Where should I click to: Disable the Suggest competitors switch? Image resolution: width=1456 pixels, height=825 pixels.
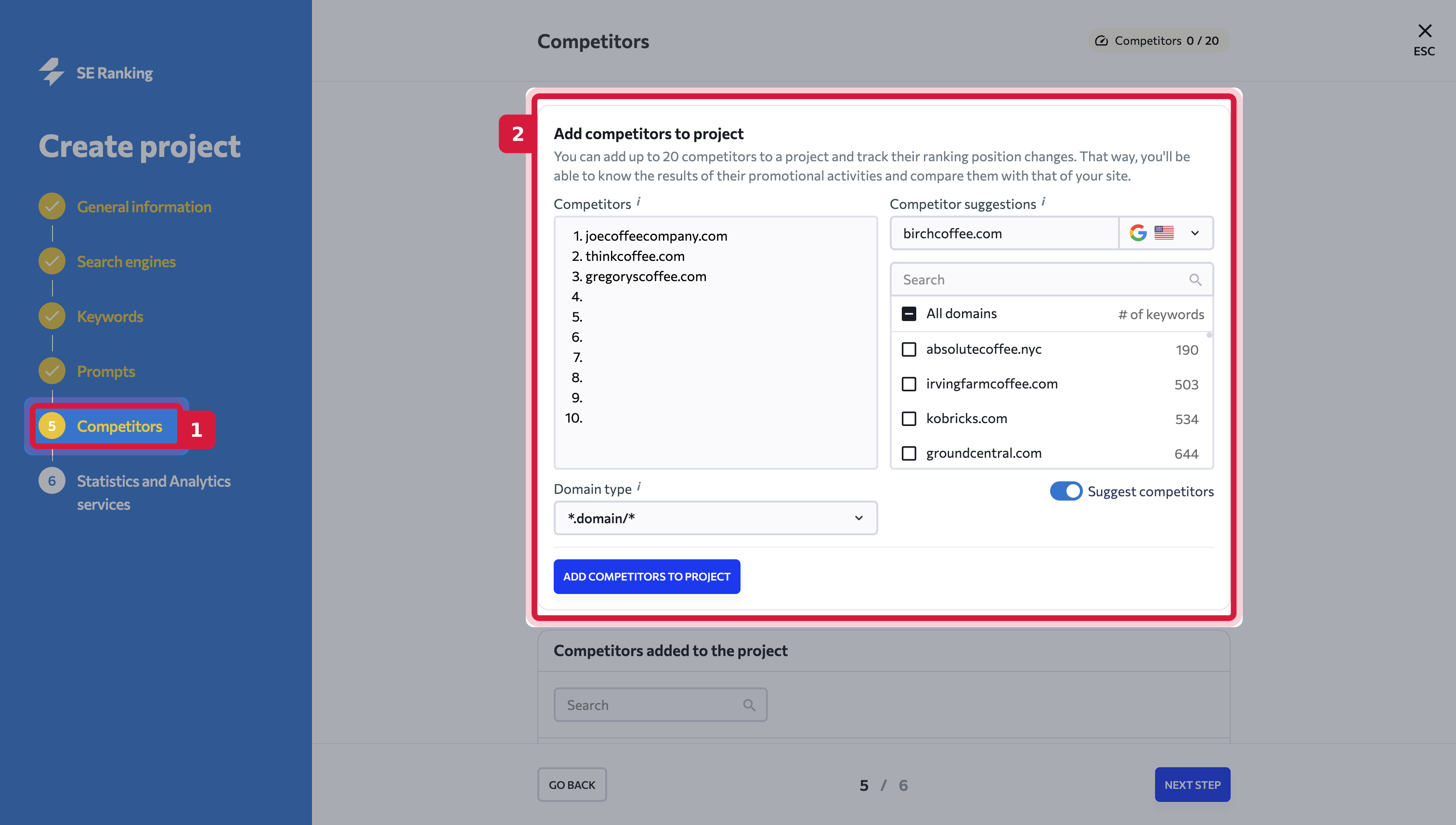pos(1066,490)
